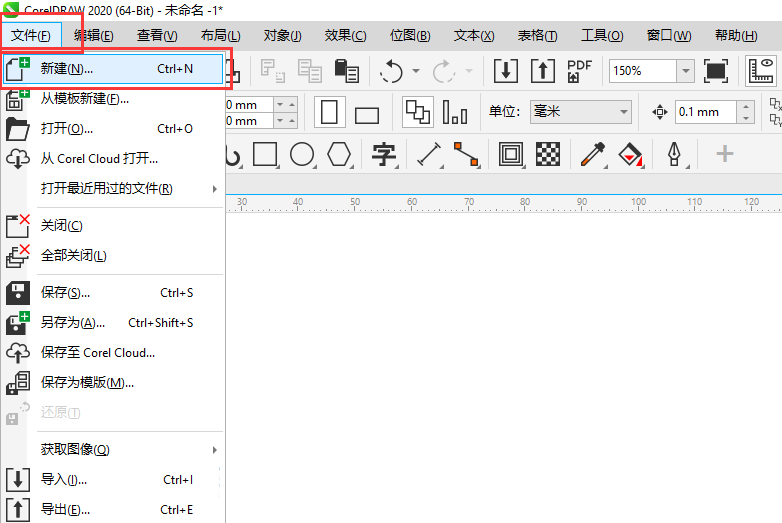Choose 关闭(C) menu entry
782x523 pixels.
coord(113,225)
